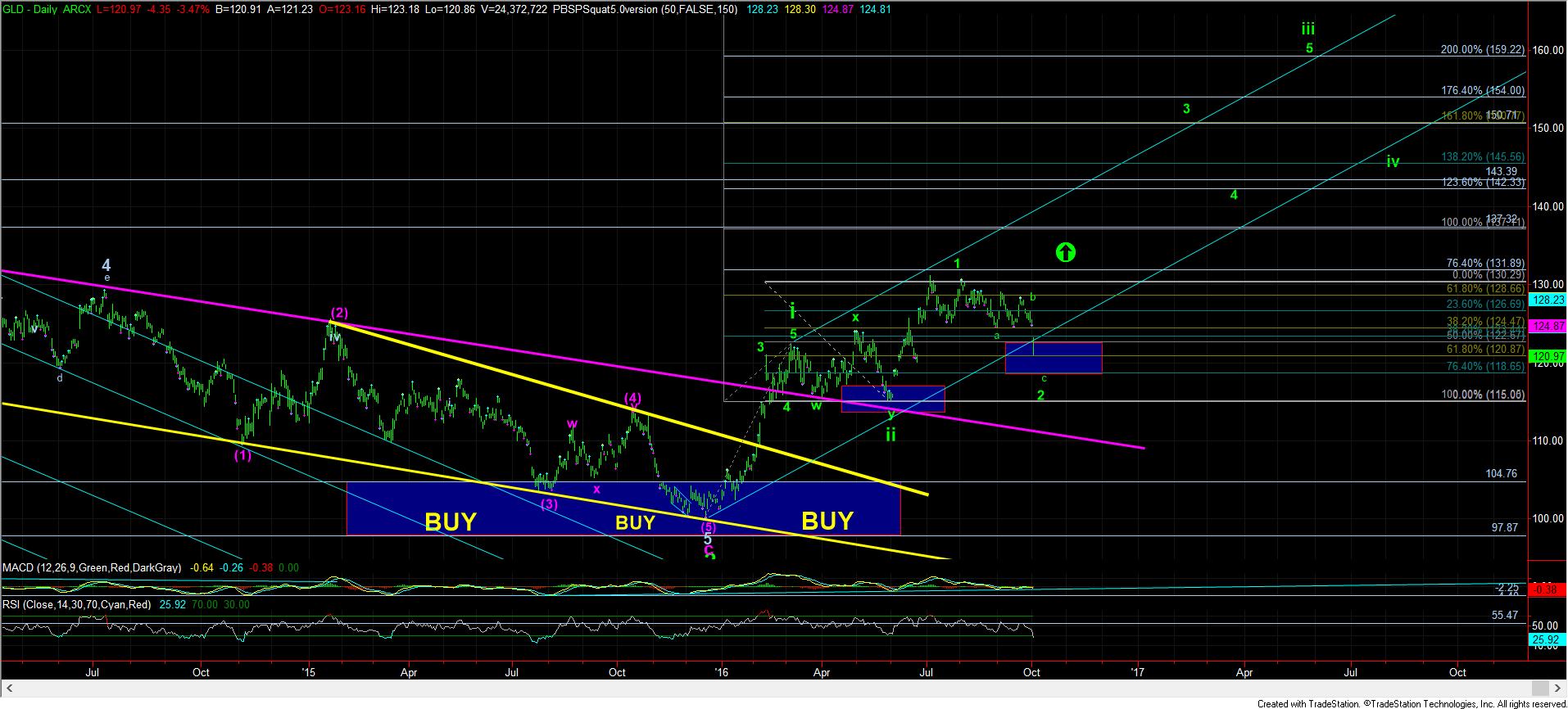Image resolution: width=1568 pixels, height=709 pixels.
Task: Click the MACD indicator label
Action: (92, 567)
